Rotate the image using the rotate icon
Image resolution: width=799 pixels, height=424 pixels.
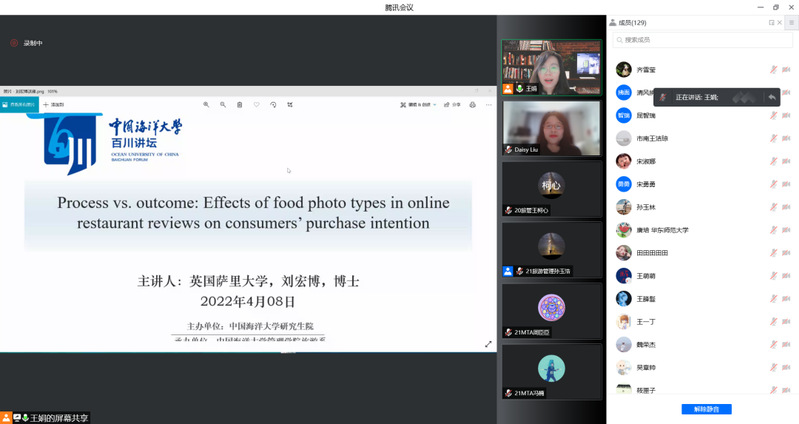click(x=273, y=104)
